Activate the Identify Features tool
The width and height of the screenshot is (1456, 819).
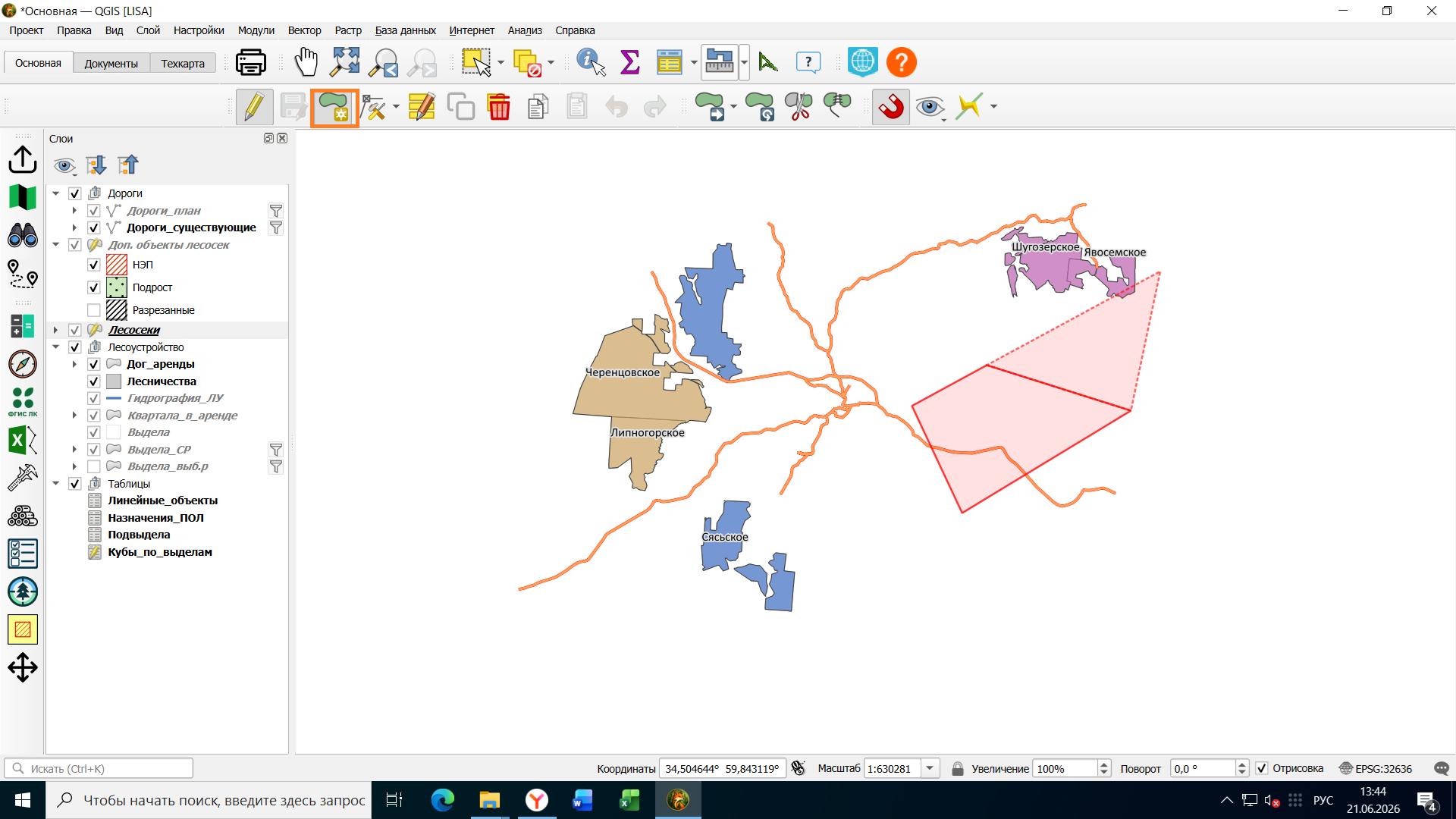click(591, 62)
